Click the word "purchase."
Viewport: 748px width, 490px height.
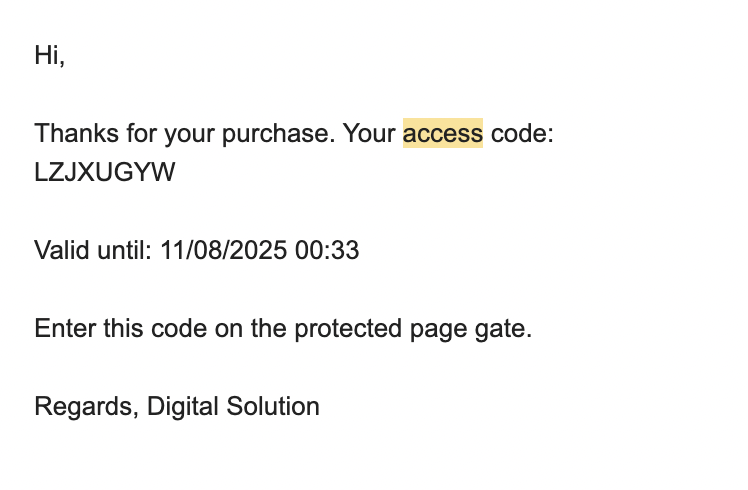(x=279, y=134)
